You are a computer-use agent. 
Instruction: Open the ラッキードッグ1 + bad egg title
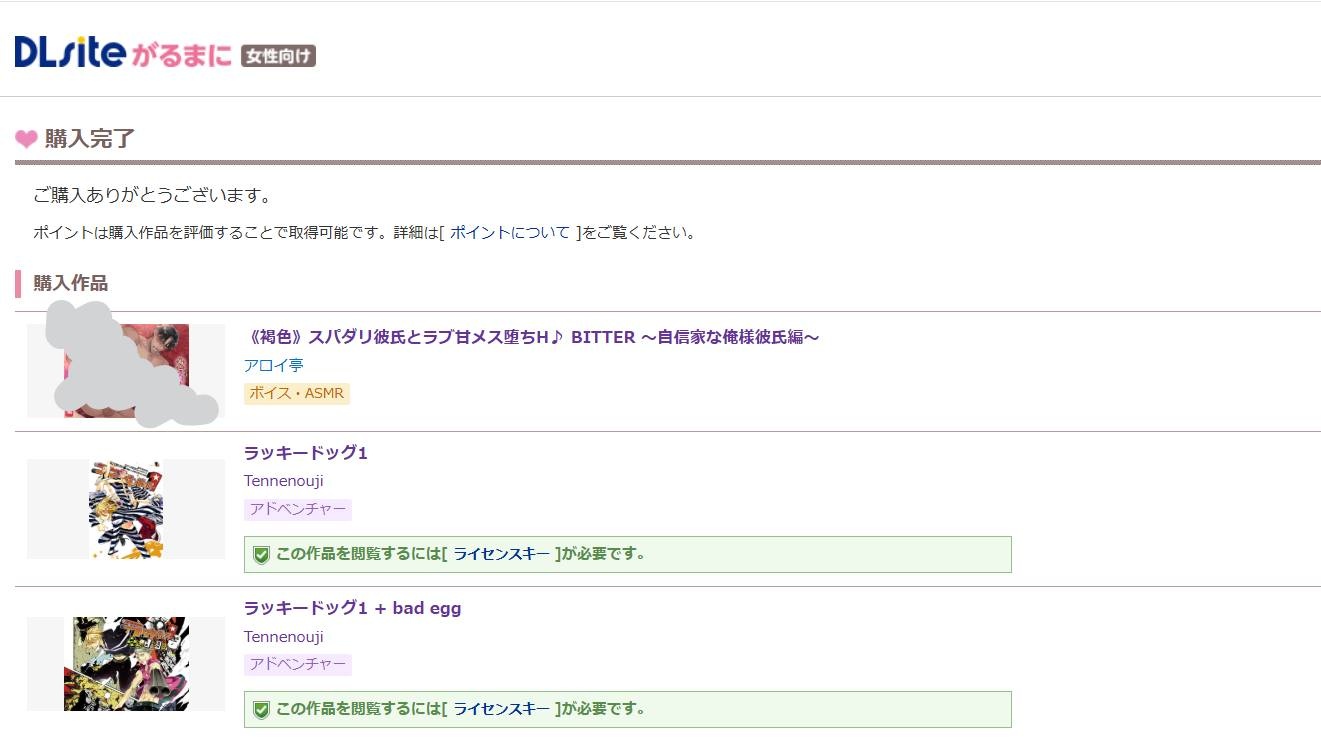pos(352,608)
